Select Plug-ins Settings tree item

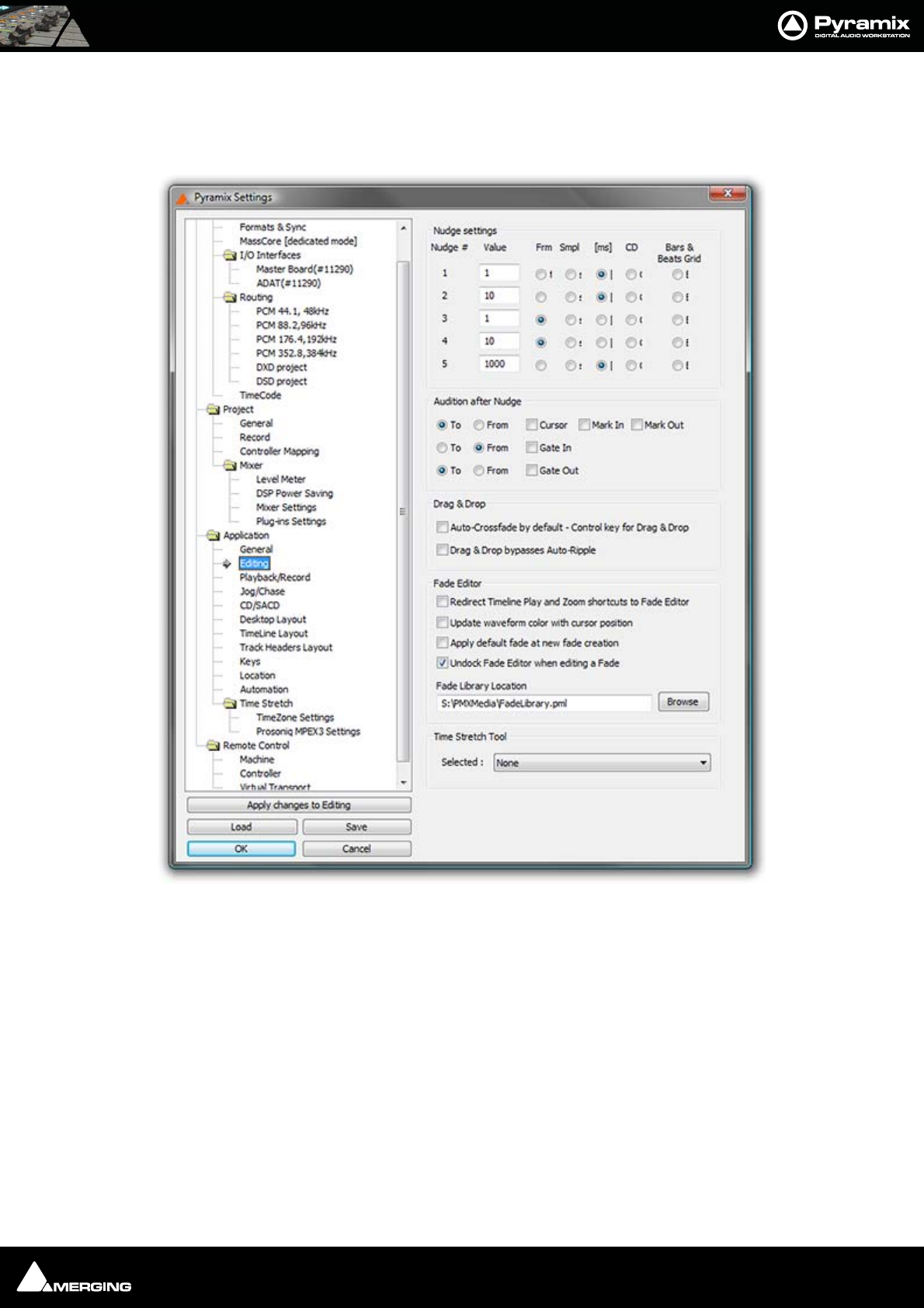pyautogui.click(x=291, y=521)
